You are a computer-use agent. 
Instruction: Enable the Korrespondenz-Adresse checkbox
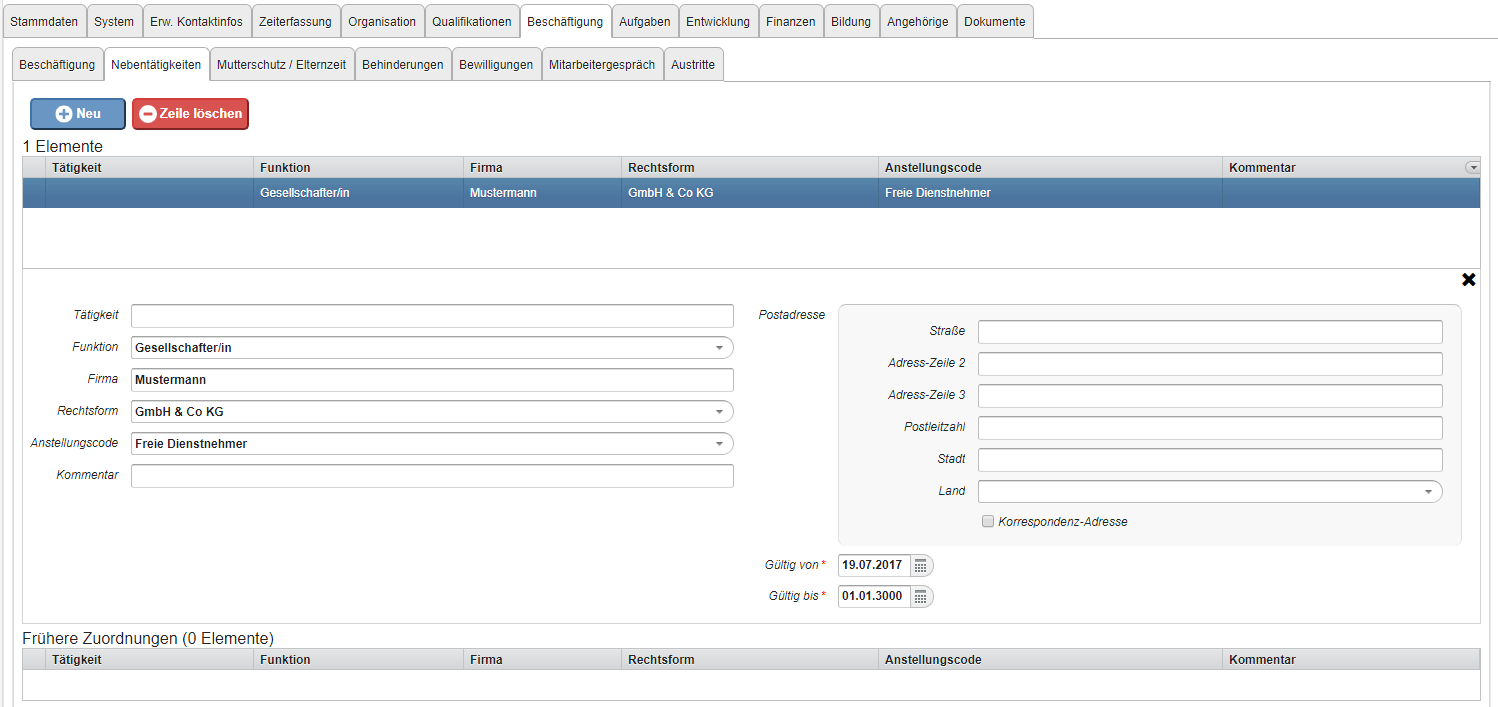point(988,522)
